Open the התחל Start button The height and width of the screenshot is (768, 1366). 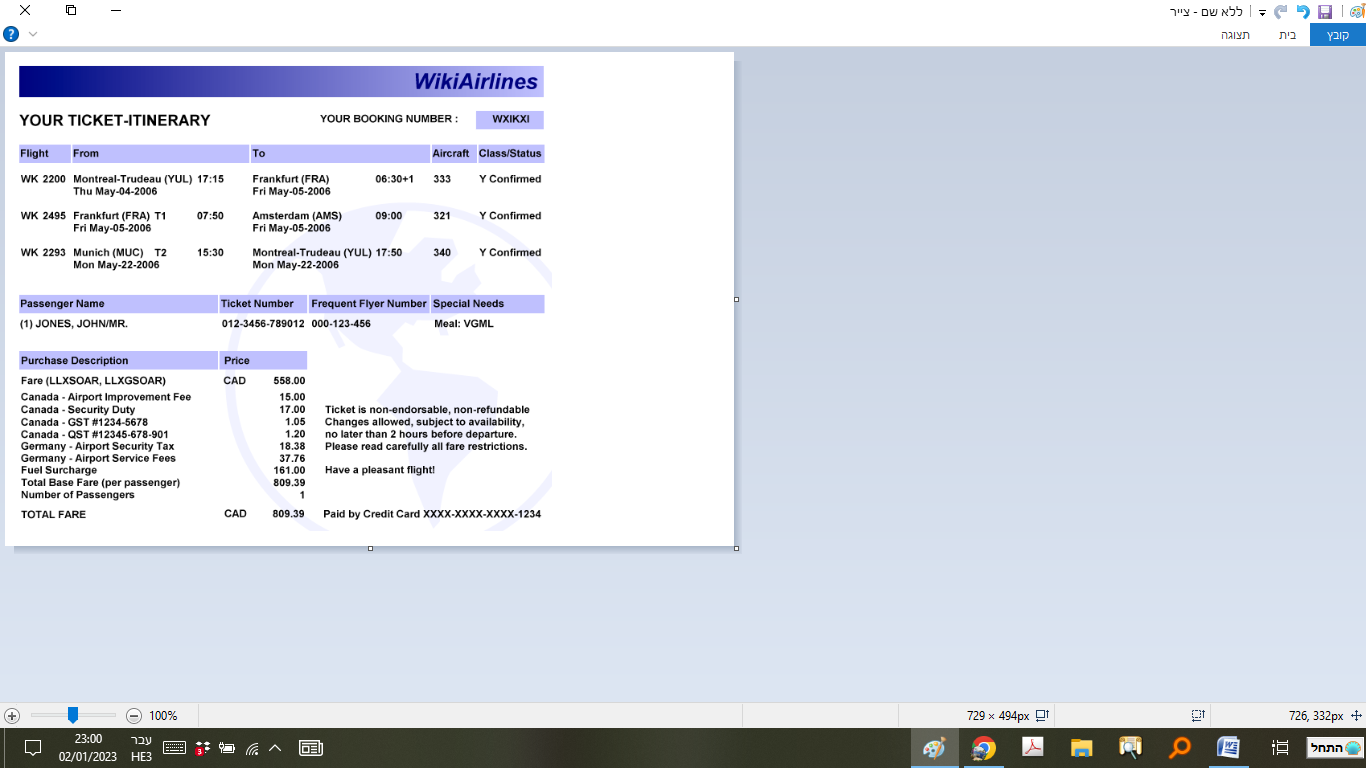coord(1336,748)
